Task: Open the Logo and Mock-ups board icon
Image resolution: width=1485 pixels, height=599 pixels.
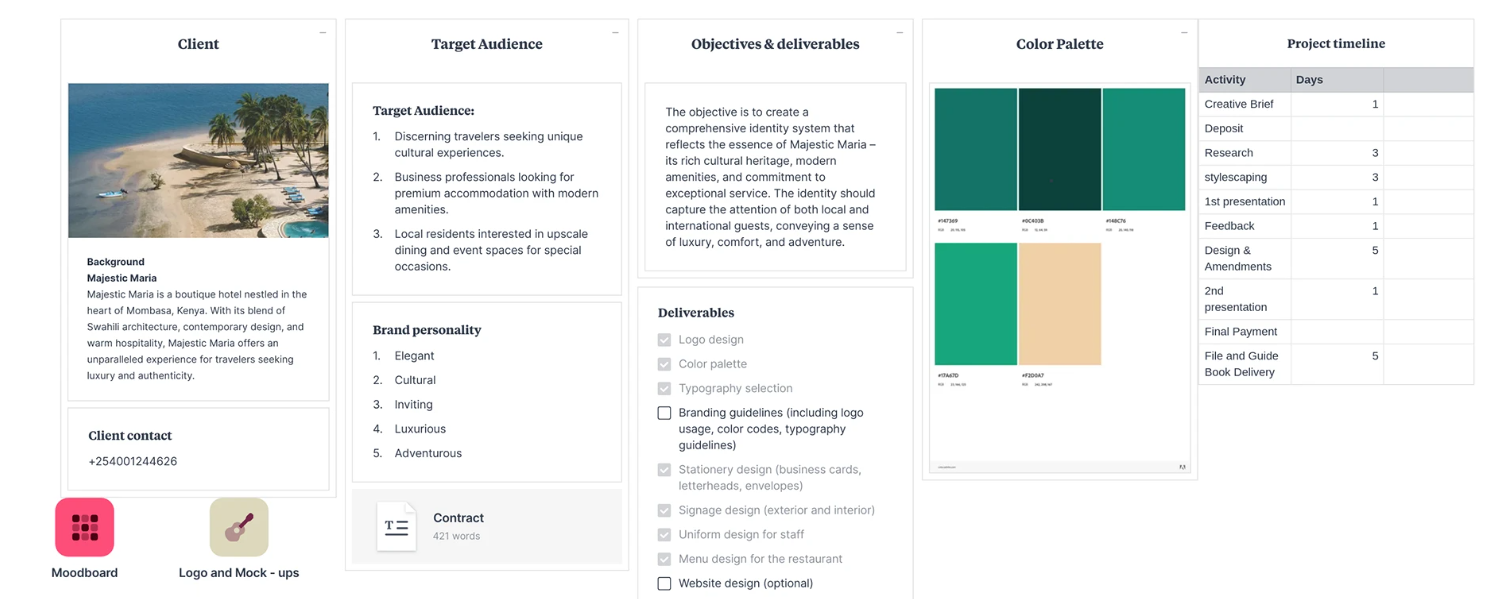Action: click(239, 527)
